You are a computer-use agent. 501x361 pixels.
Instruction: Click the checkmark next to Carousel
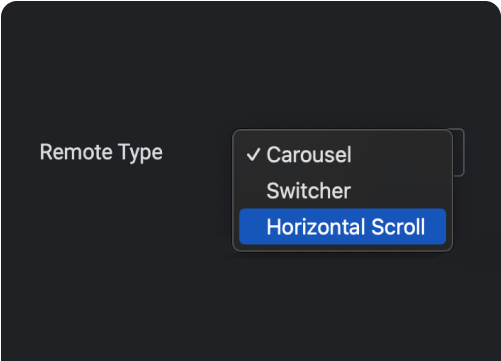(253, 155)
